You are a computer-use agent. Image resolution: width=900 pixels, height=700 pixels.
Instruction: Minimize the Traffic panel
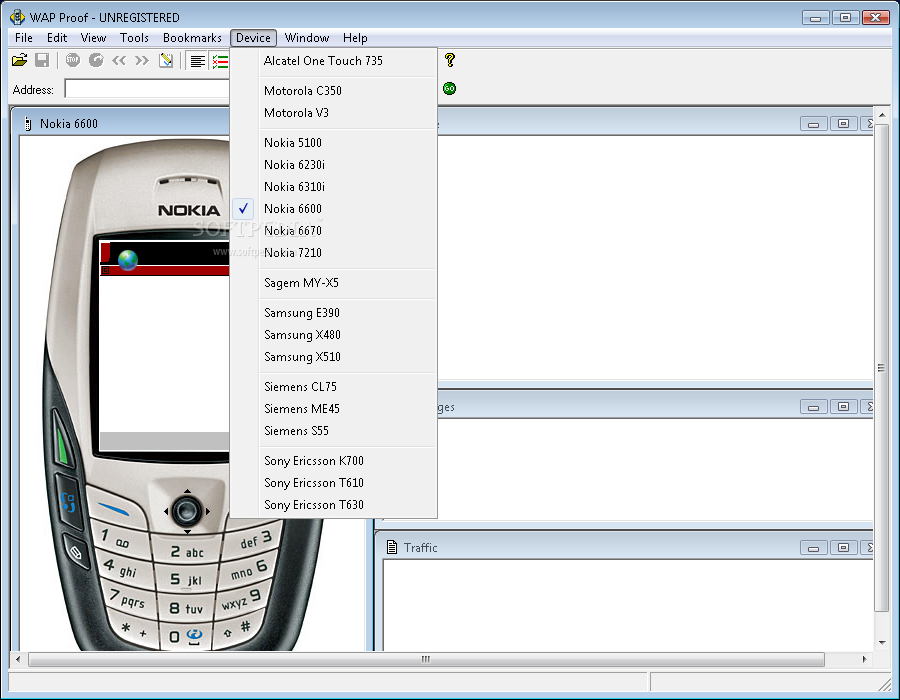813,548
